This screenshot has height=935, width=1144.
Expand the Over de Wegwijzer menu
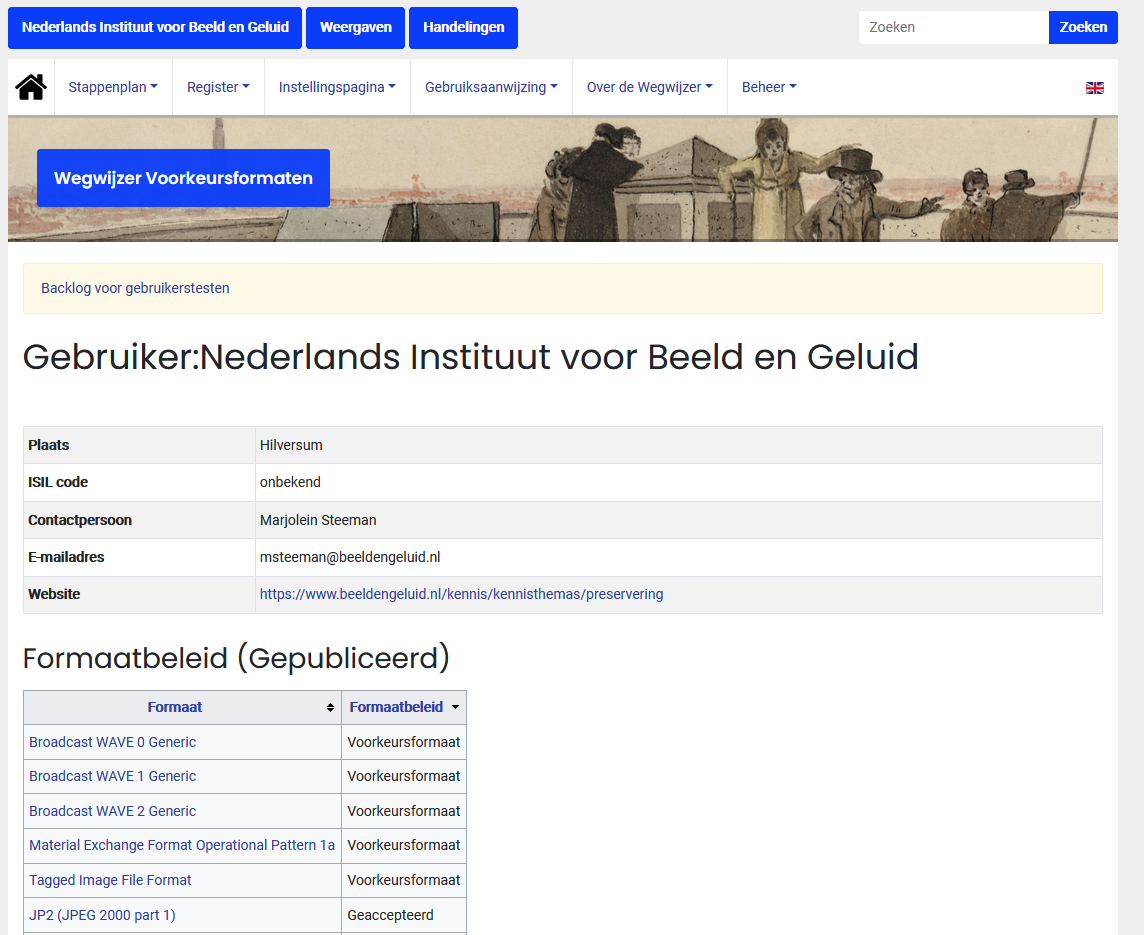click(x=649, y=87)
